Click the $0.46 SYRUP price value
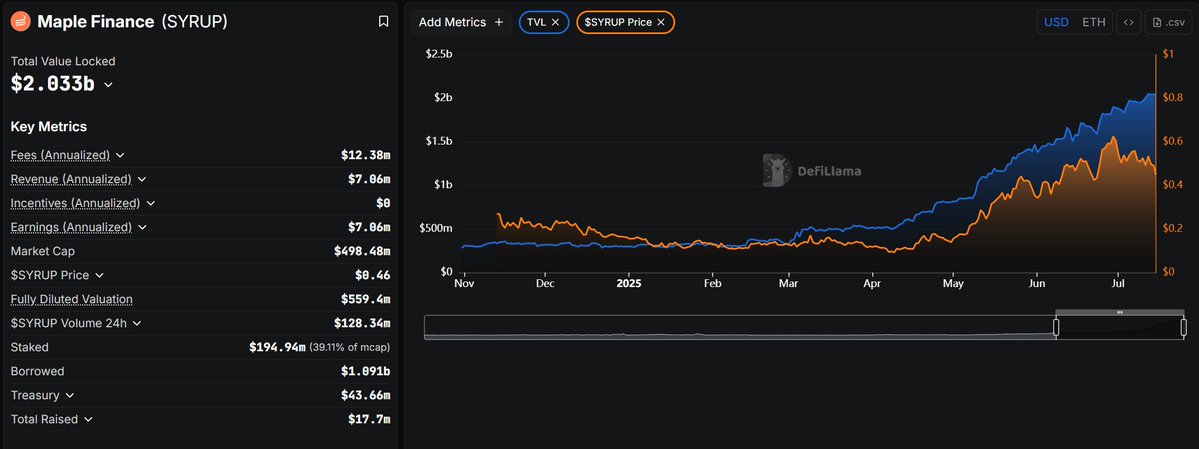The image size is (1199, 449). 372,275
